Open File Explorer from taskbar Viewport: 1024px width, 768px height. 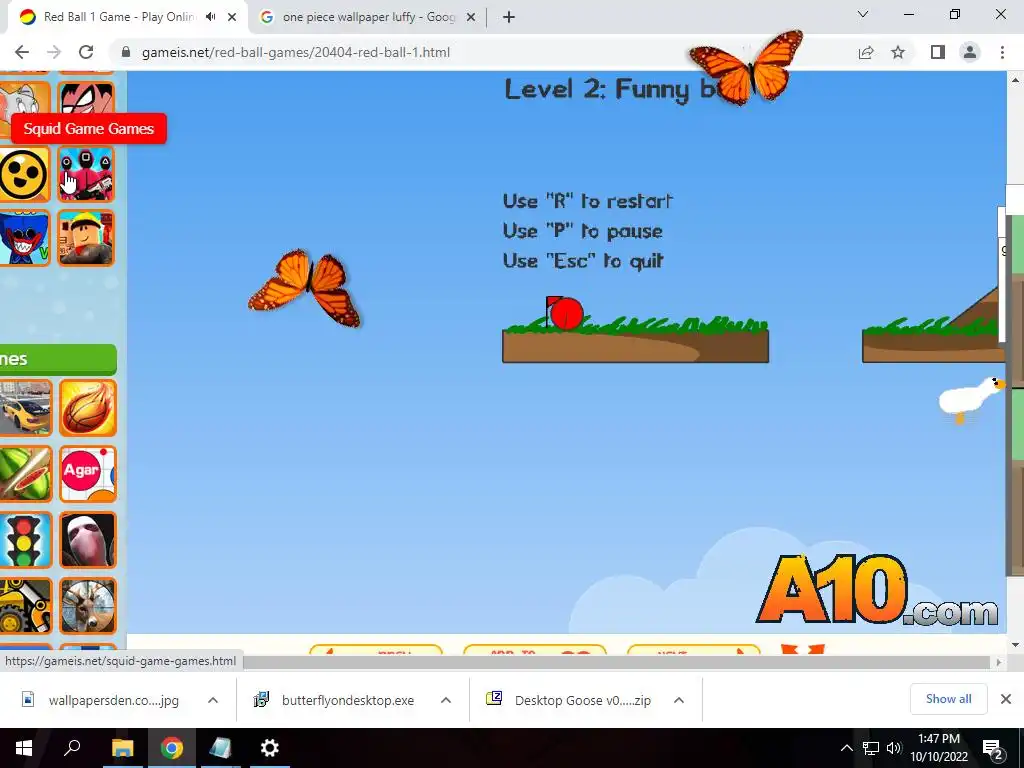coord(122,748)
